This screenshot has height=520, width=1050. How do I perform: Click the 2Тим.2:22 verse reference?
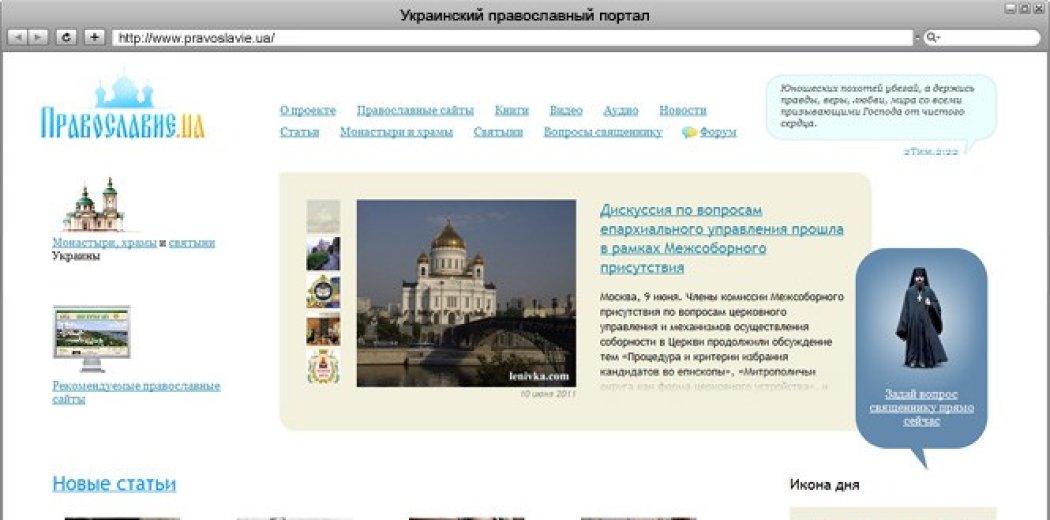tap(931, 151)
